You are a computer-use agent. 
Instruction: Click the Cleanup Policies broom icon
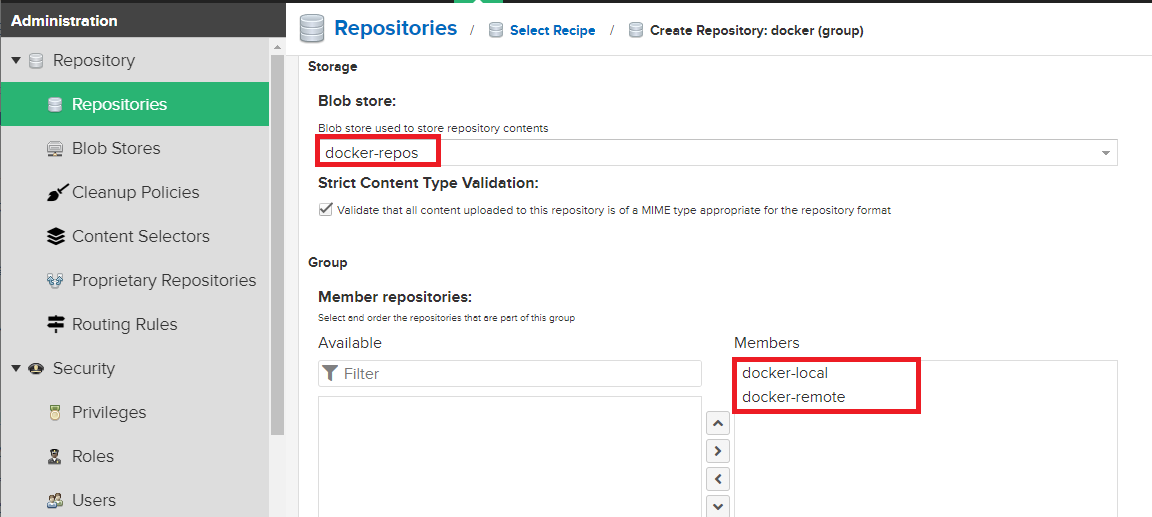tap(55, 192)
